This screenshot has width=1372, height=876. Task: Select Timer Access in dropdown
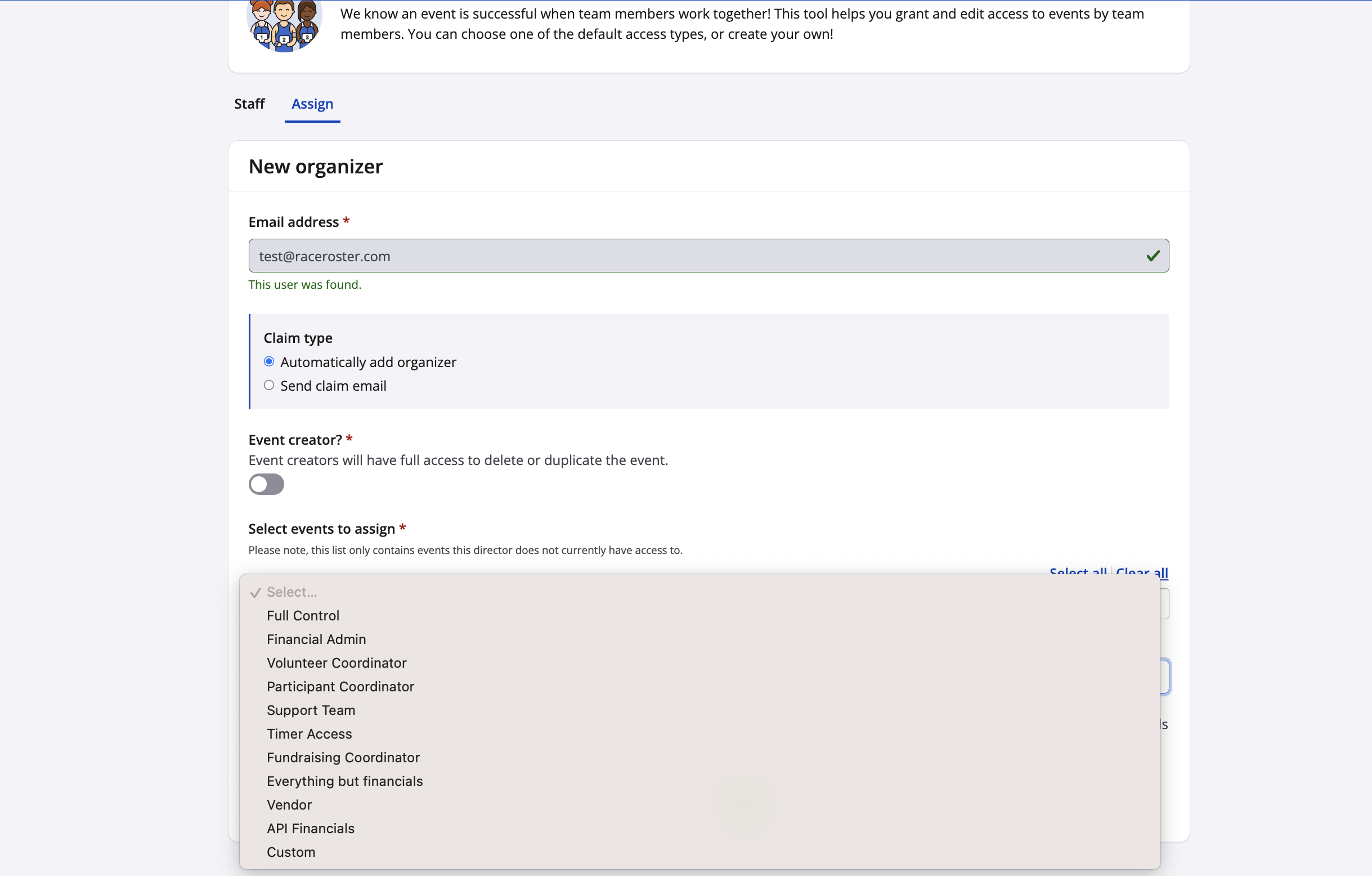(309, 734)
